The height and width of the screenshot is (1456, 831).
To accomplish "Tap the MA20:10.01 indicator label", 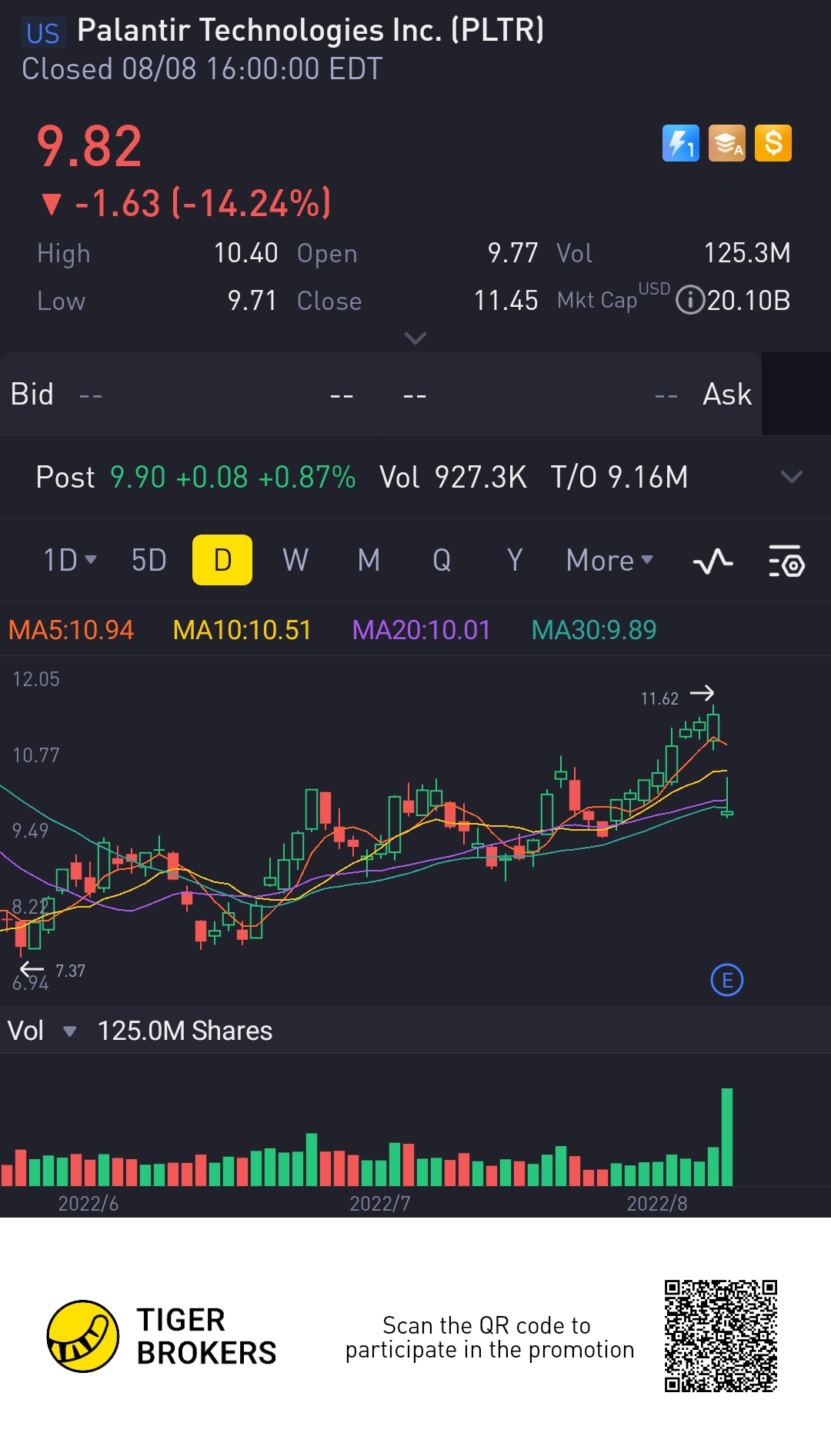I will tap(421, 630).
